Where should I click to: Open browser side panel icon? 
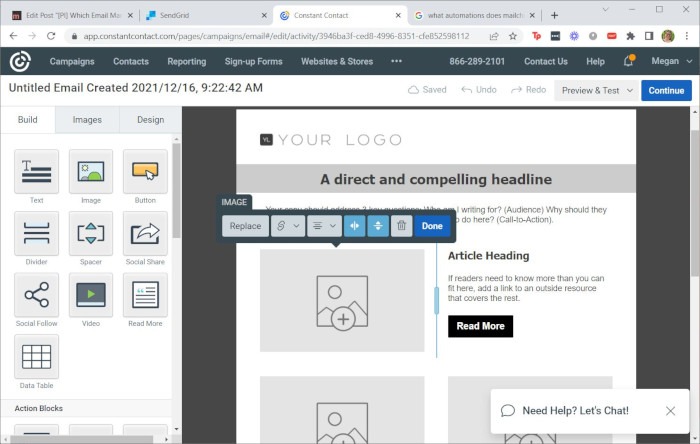(649, 36)
